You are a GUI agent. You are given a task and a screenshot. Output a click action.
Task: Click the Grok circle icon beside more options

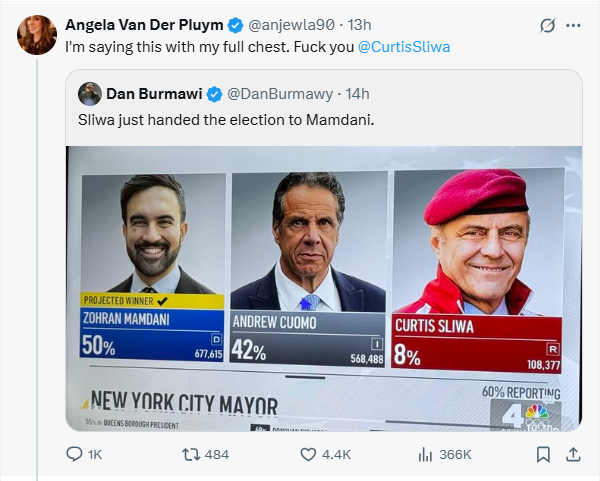pos(547,25)
